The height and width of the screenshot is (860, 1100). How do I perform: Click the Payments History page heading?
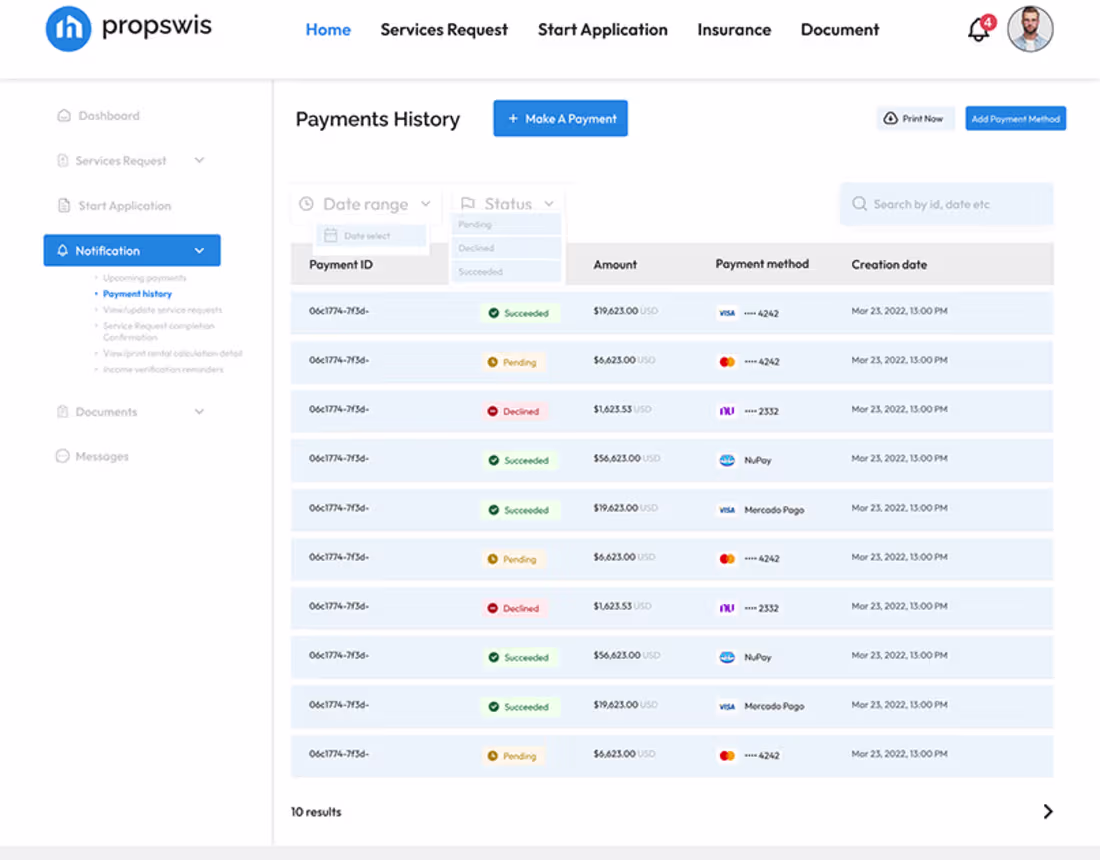pos(377,119)
